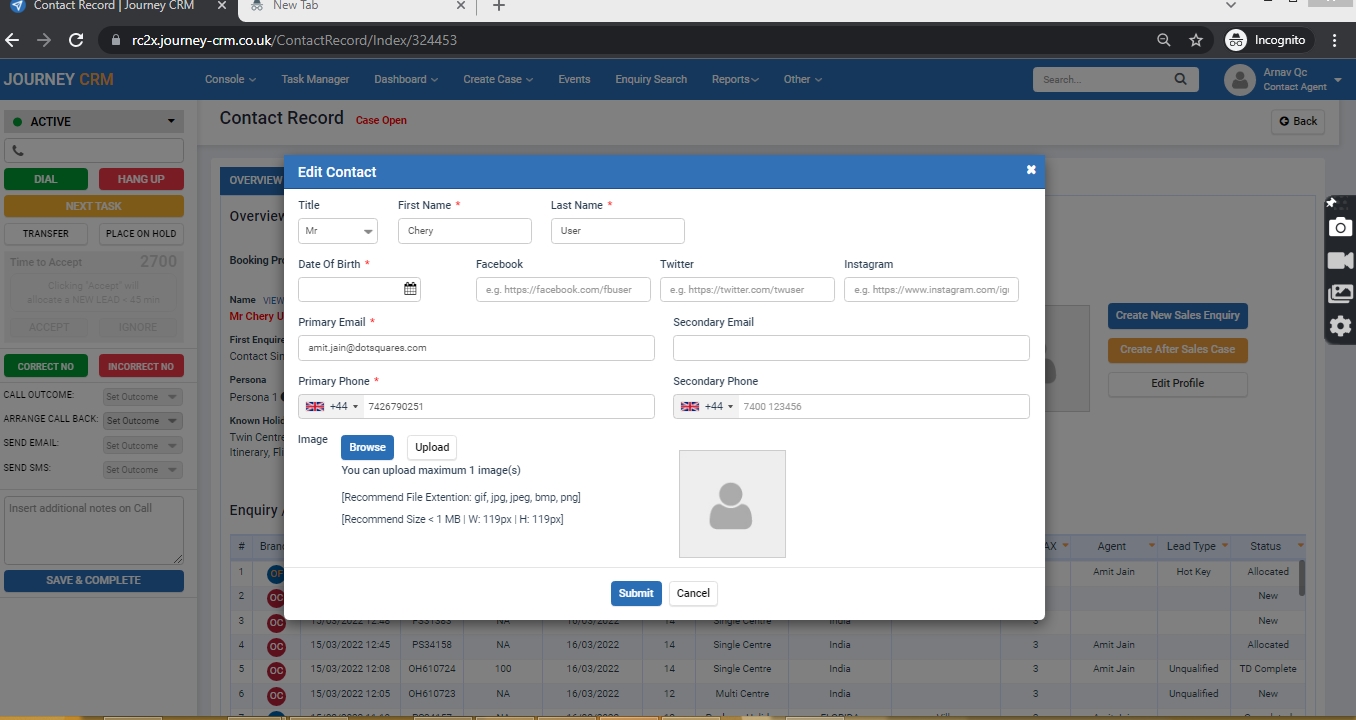This screenshot has height=720, width=1356.
Task: Open the Arrange Call Back outcome dropdown
Action: [143, 421]
